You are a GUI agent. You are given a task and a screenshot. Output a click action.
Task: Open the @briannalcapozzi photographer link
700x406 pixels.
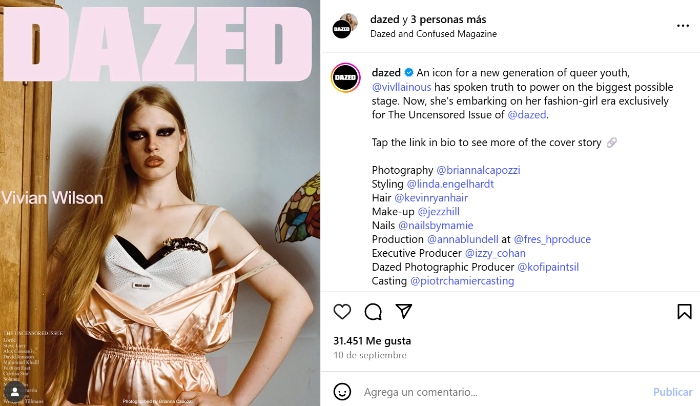(x=478, y=170)
